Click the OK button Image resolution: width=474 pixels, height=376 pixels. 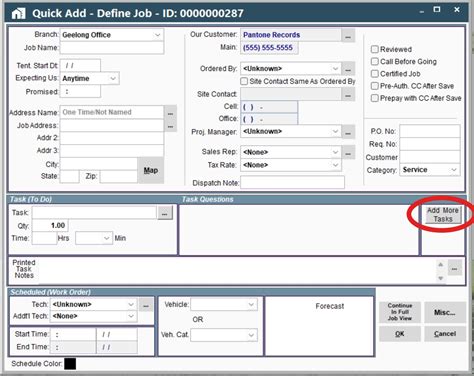pos(400,334)
